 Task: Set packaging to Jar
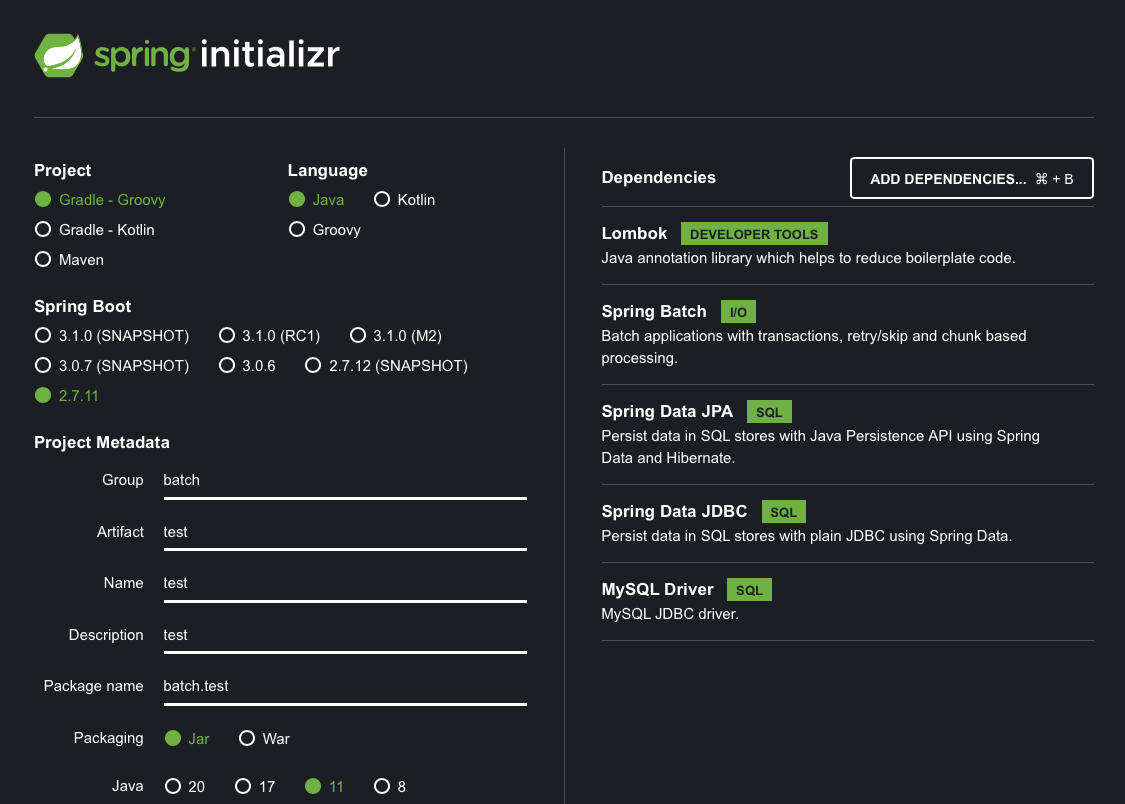(x=187, y=739)
